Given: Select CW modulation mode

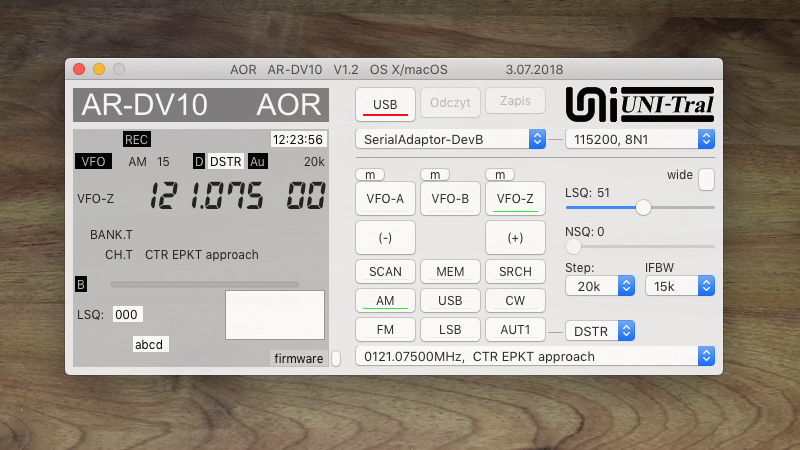Looking at the screenshot, I should (x=515, y=301).
